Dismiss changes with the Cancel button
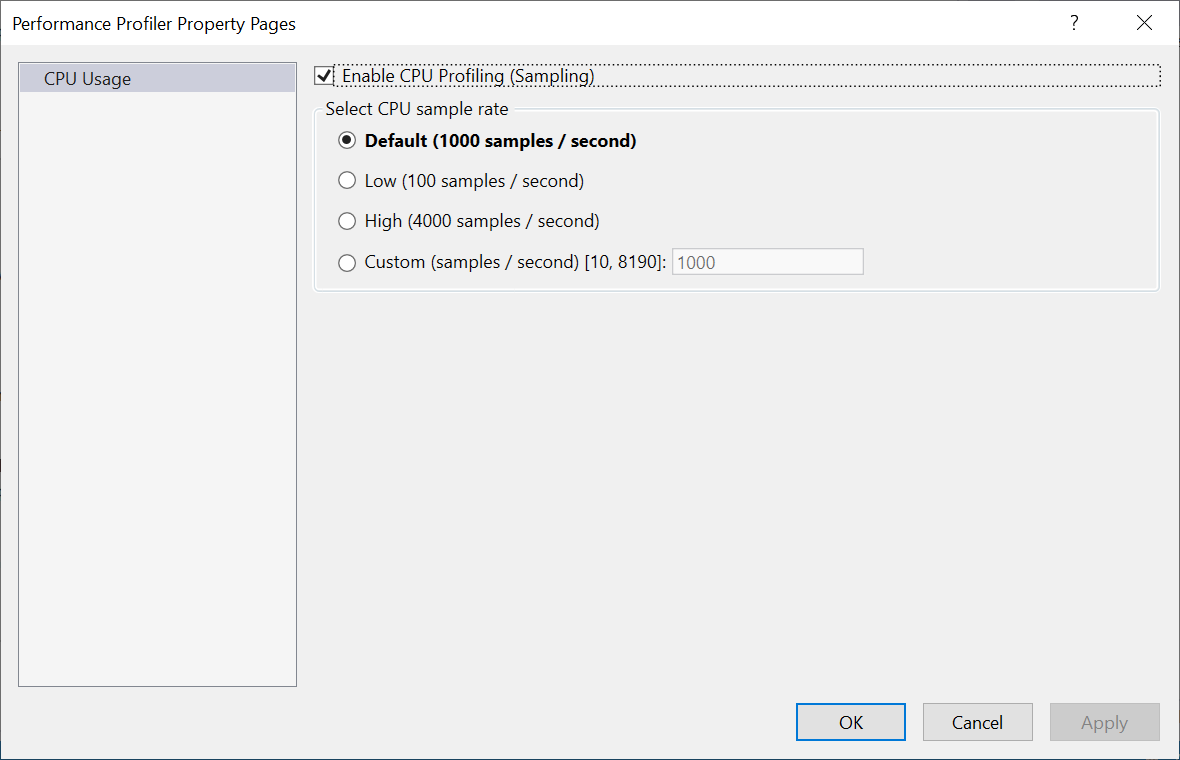This screenshot has height=760, width=1180. point(978,722)
